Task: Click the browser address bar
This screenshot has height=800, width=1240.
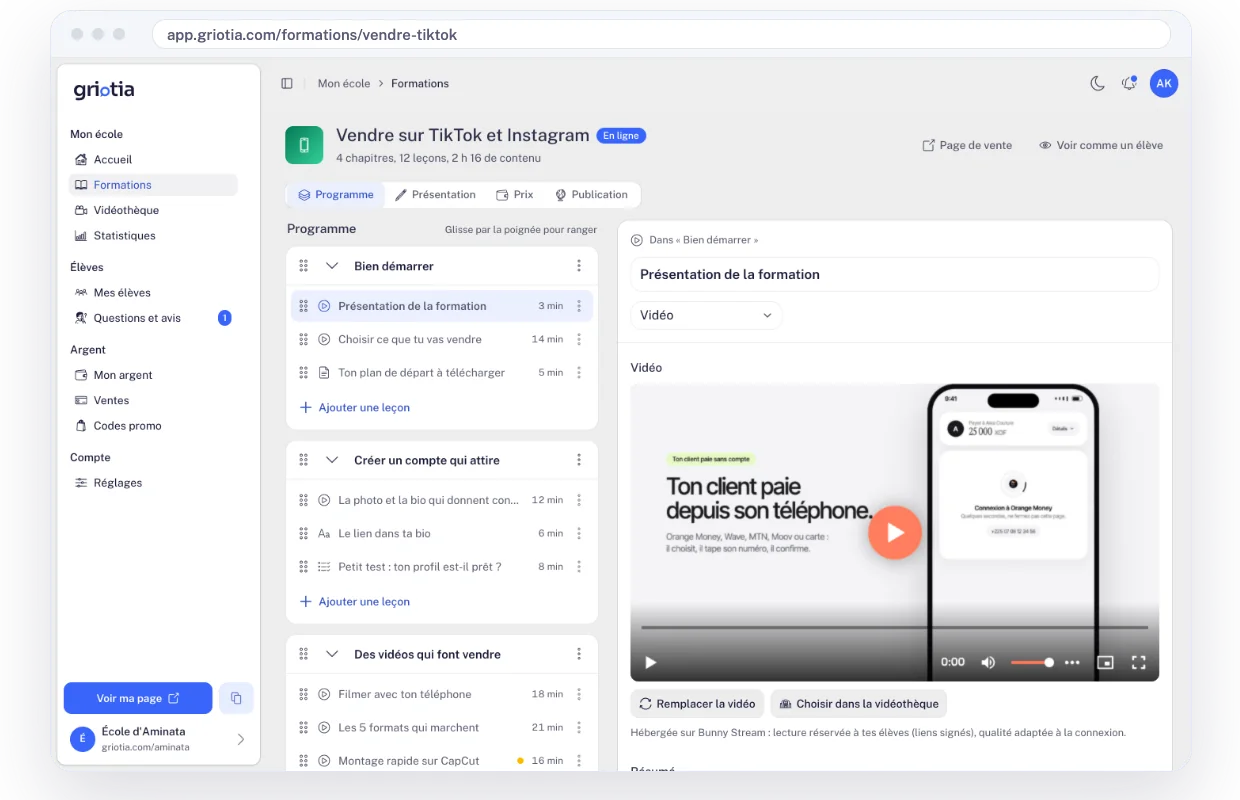Action: coord(660,34)
